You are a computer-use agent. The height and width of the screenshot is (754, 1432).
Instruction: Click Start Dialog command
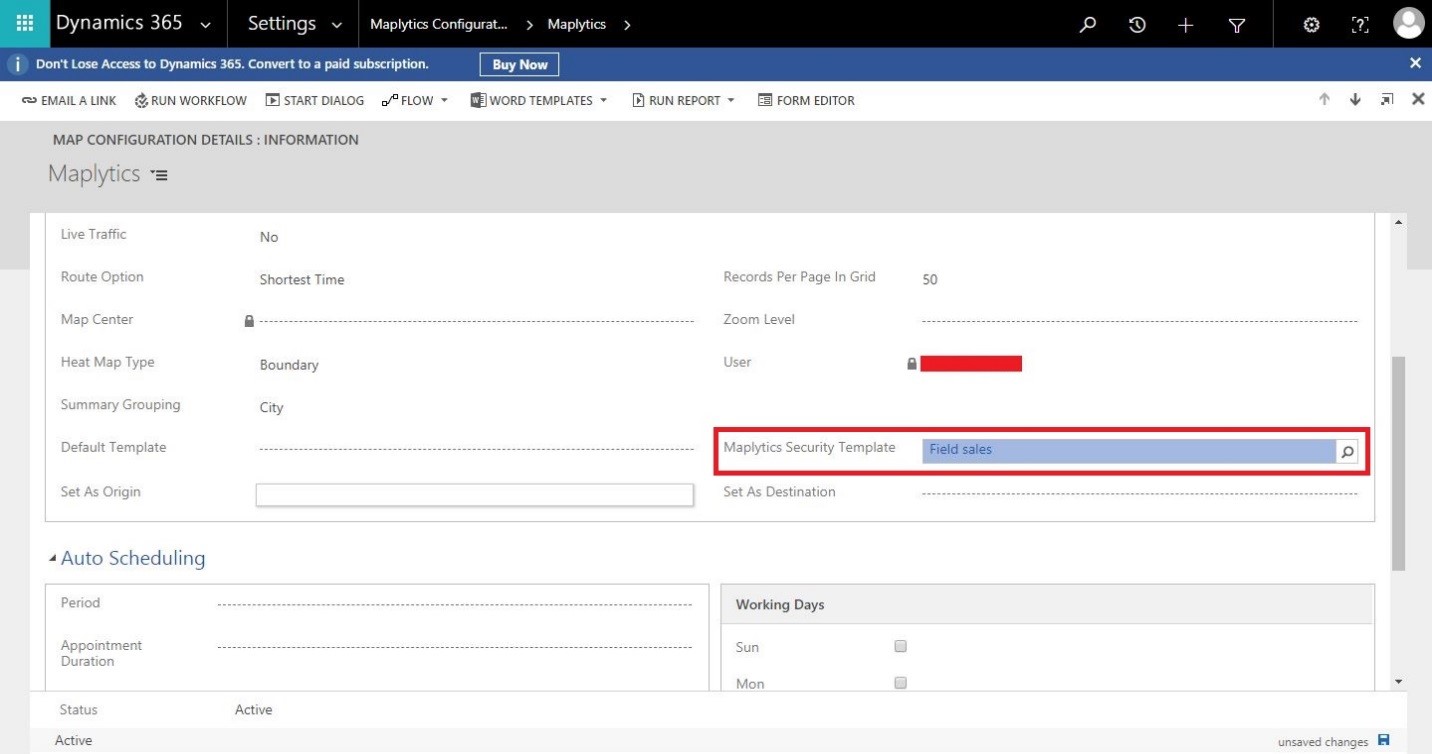click(314, 100)
